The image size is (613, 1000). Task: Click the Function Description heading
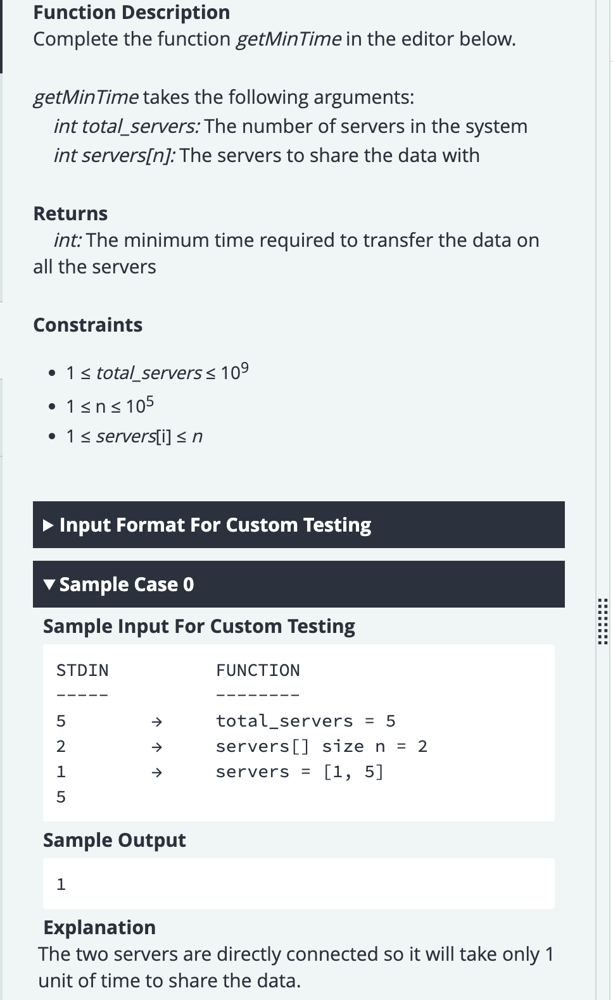pyautogui.click(x=131, y=13)
